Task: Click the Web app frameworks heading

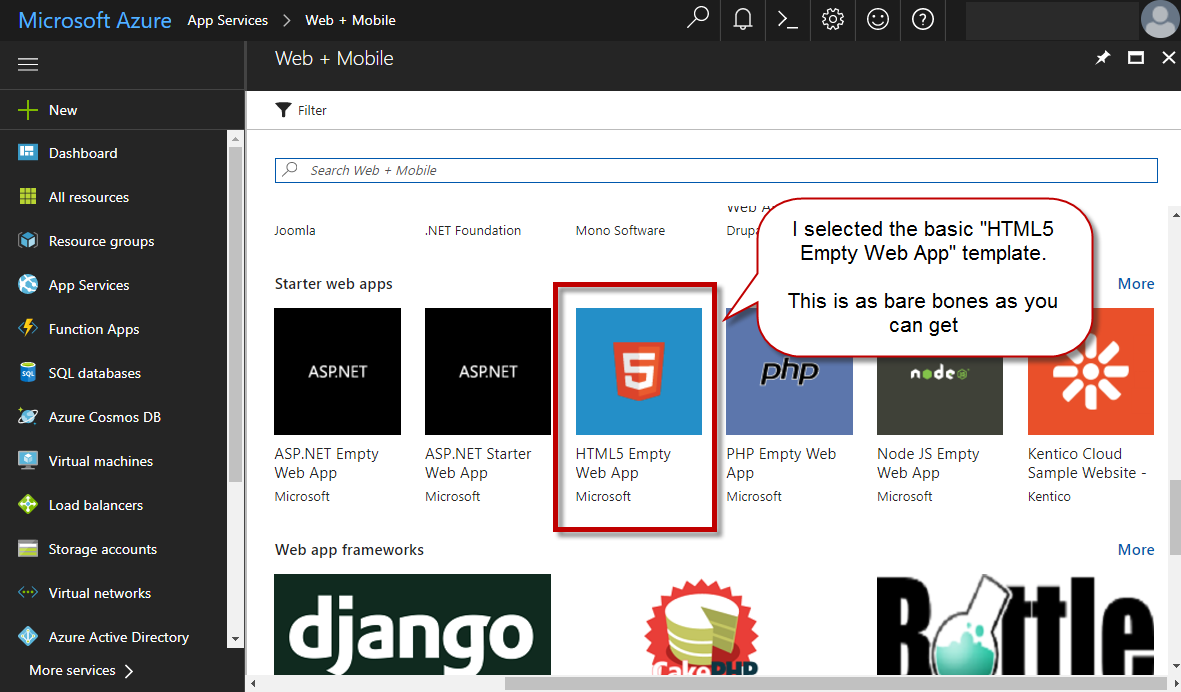Action: click(x=349, y=550)
